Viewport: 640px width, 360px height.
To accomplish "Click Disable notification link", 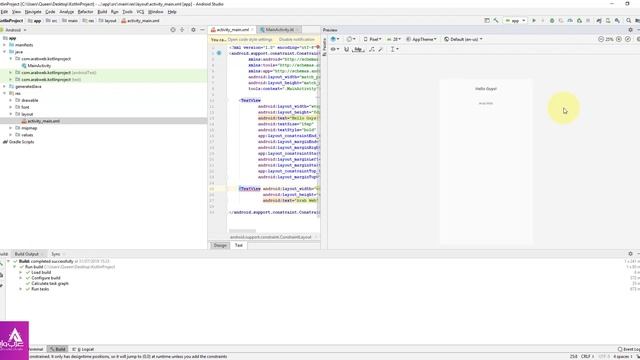I will click(297, 40).
